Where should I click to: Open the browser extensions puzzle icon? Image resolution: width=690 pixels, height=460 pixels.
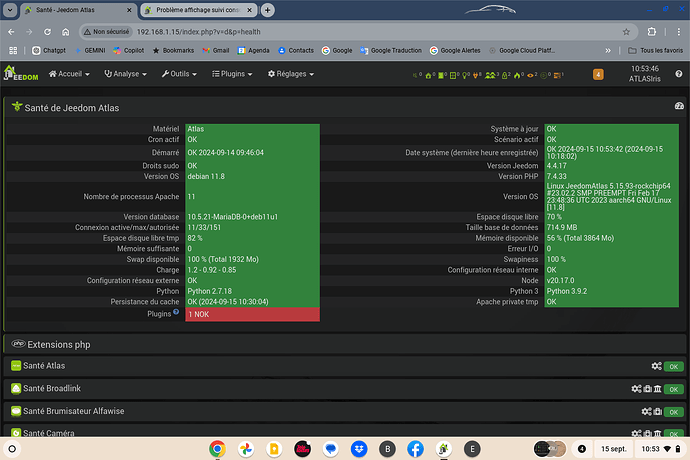652,32
